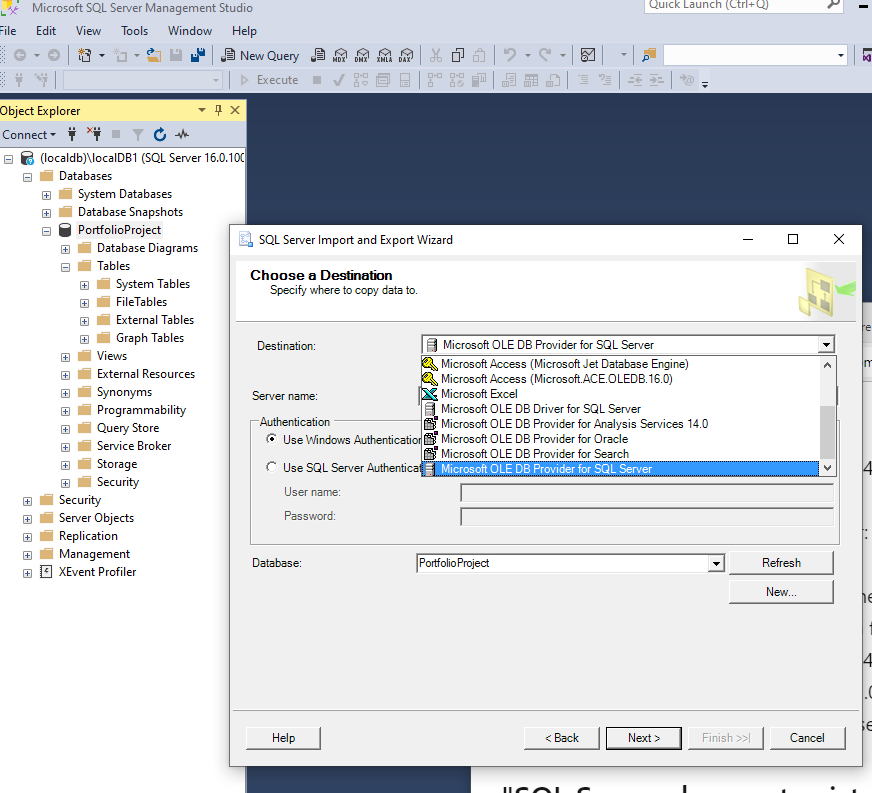Click the Save All icon
Viewport: 872px width, 793px height.
(197, 55)
